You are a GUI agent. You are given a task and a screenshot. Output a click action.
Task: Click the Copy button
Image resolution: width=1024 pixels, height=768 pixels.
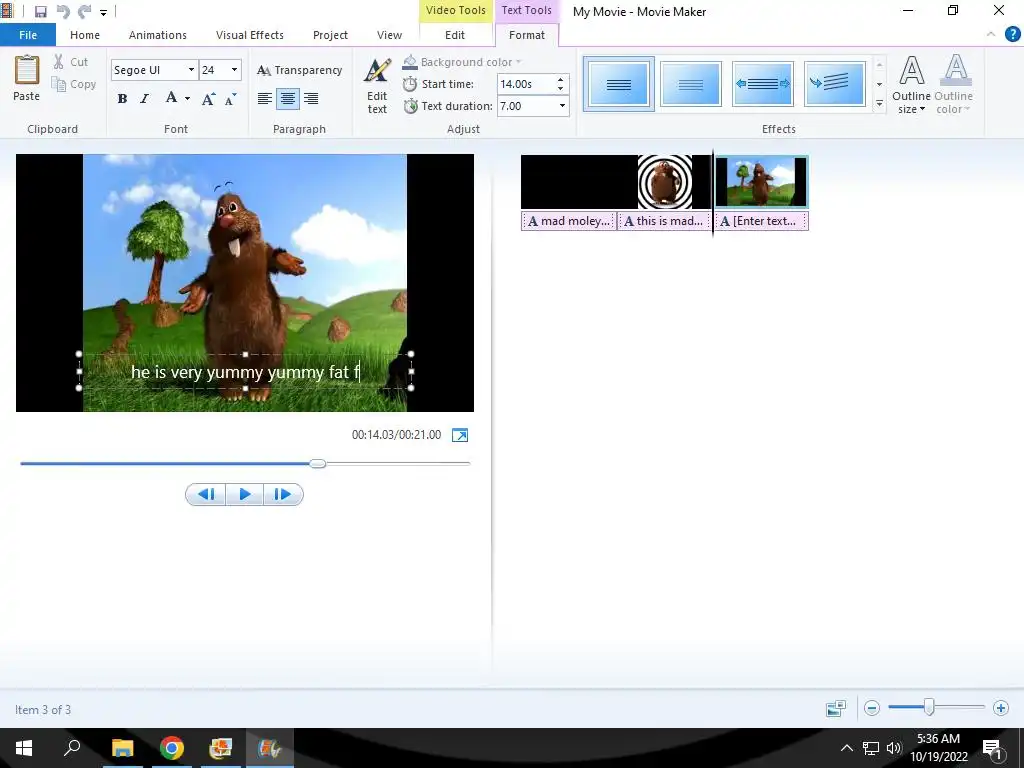74,84
